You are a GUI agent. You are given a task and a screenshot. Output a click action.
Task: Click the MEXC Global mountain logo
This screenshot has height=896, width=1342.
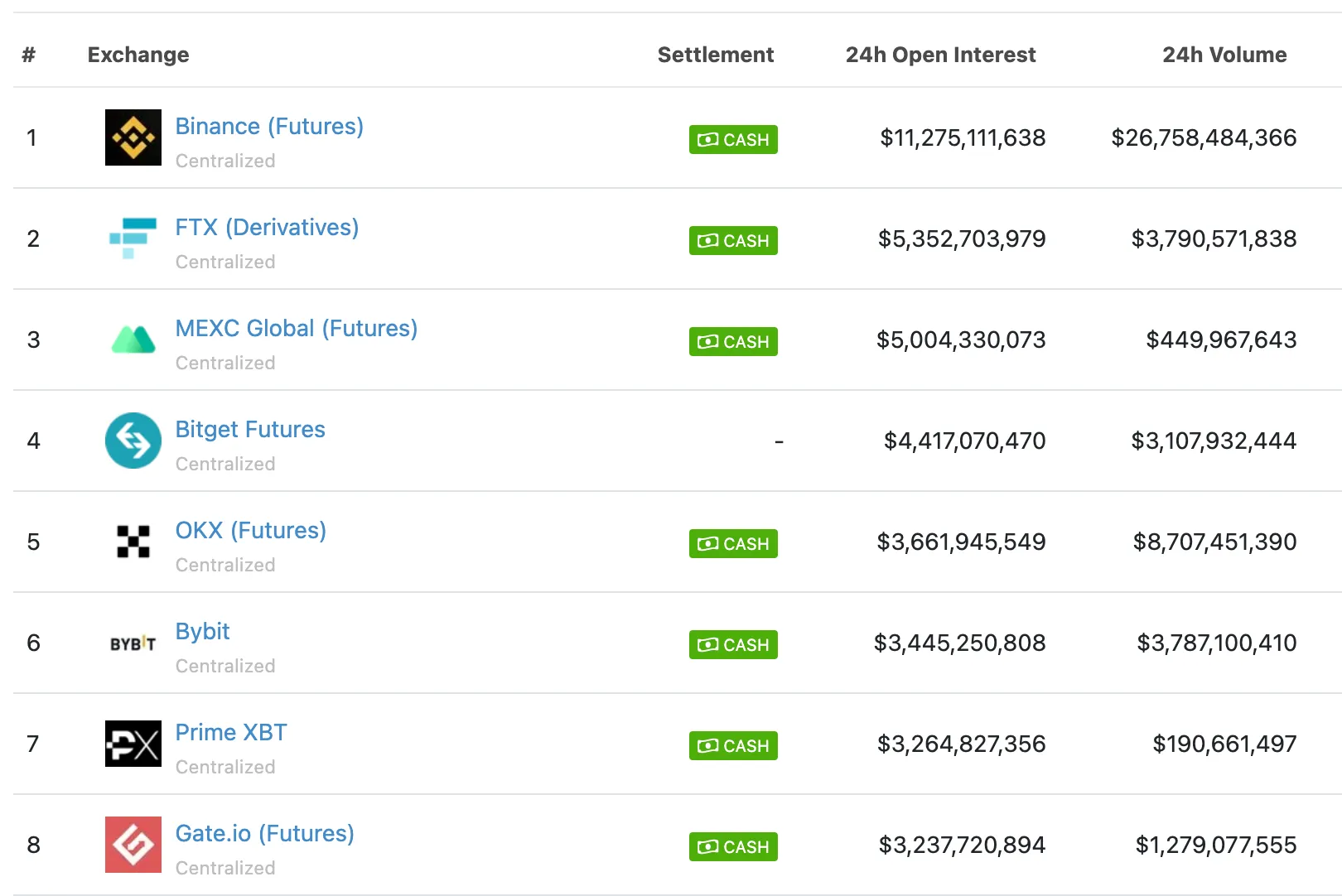pyautogui.click(x=133, y=340)
